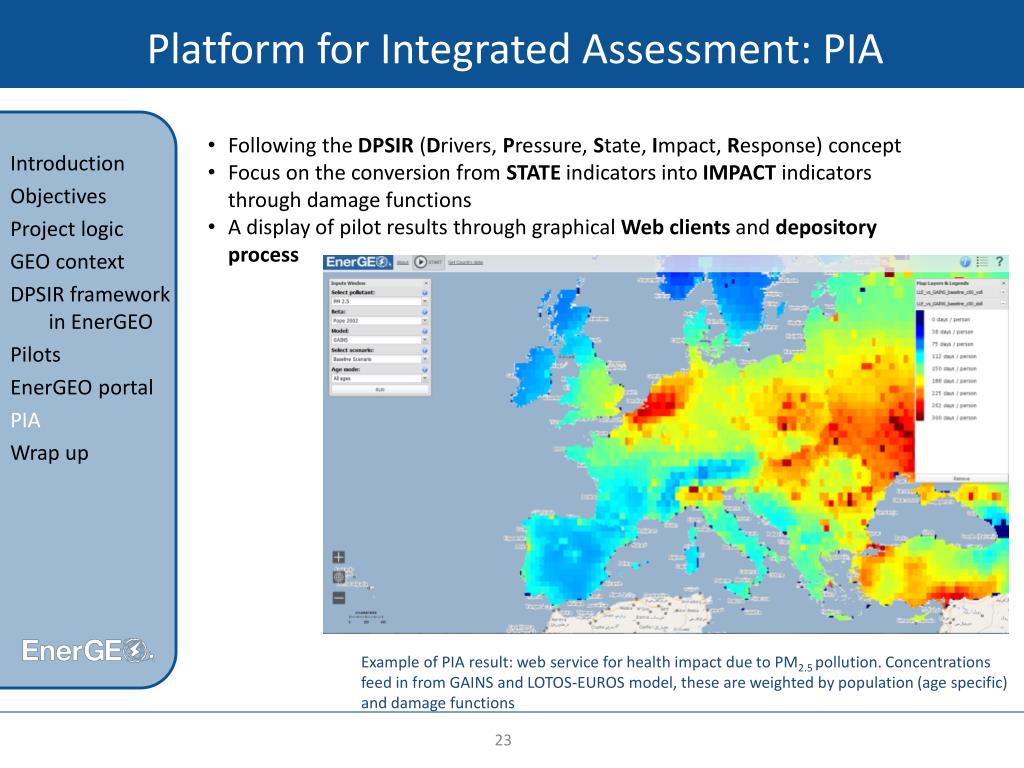Click the info icon next to Select scenario
The width and height of the screenshot is (1024, 768).
coord(424,351)
